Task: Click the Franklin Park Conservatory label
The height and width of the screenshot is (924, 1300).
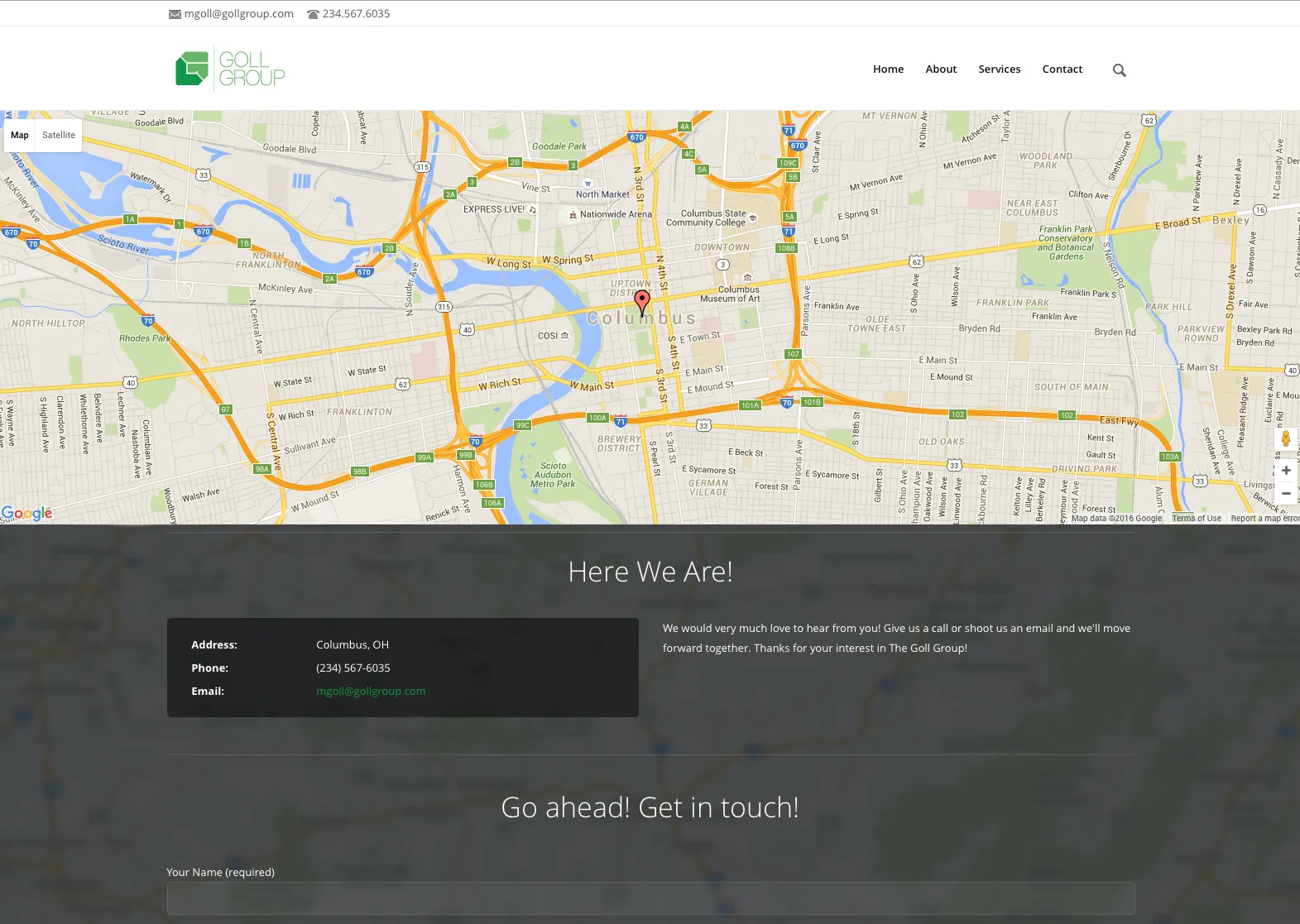Action: [x=1066, y=243]
